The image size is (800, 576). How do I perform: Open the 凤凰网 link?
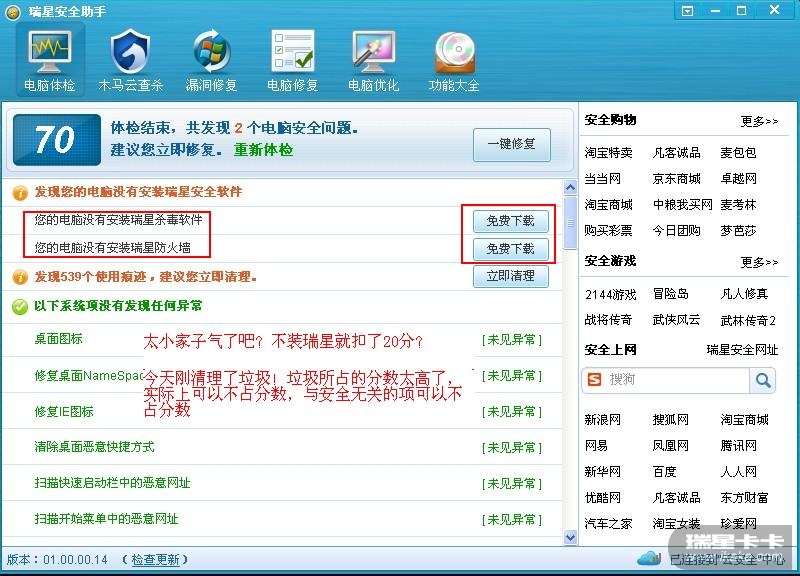click(x=670, y=446)
